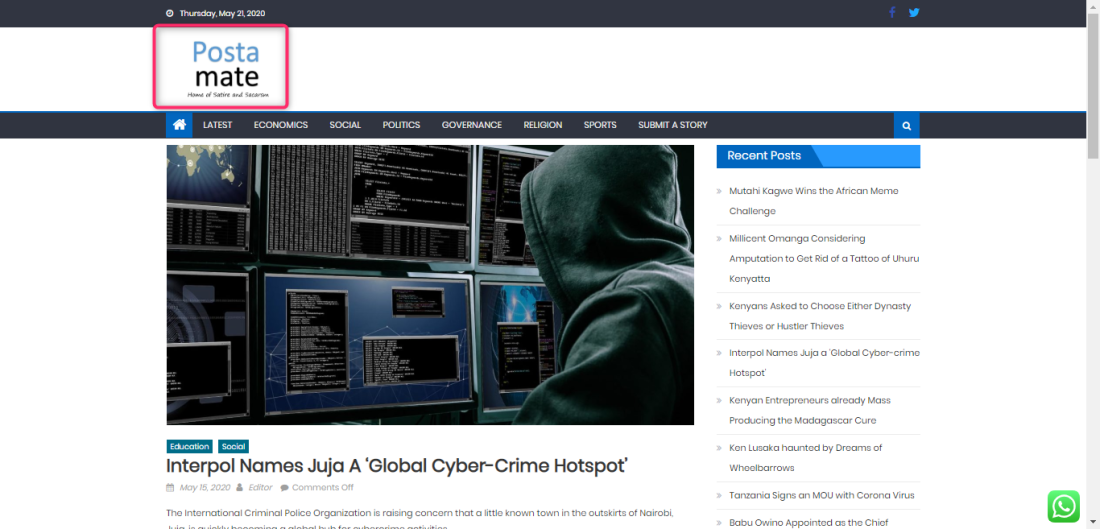Image resolution: width=1100 pixels, height=529 pixels.
Task: Open the Facebook page icon
Action: [x=892, y=13]
